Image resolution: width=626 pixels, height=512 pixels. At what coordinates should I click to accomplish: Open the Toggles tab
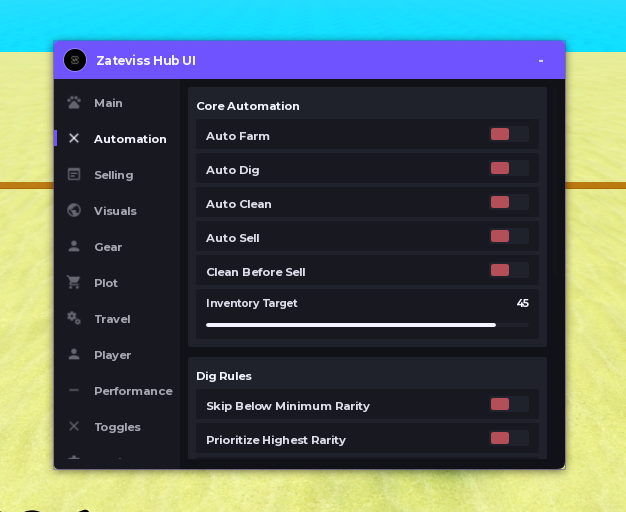pos(117,427)
